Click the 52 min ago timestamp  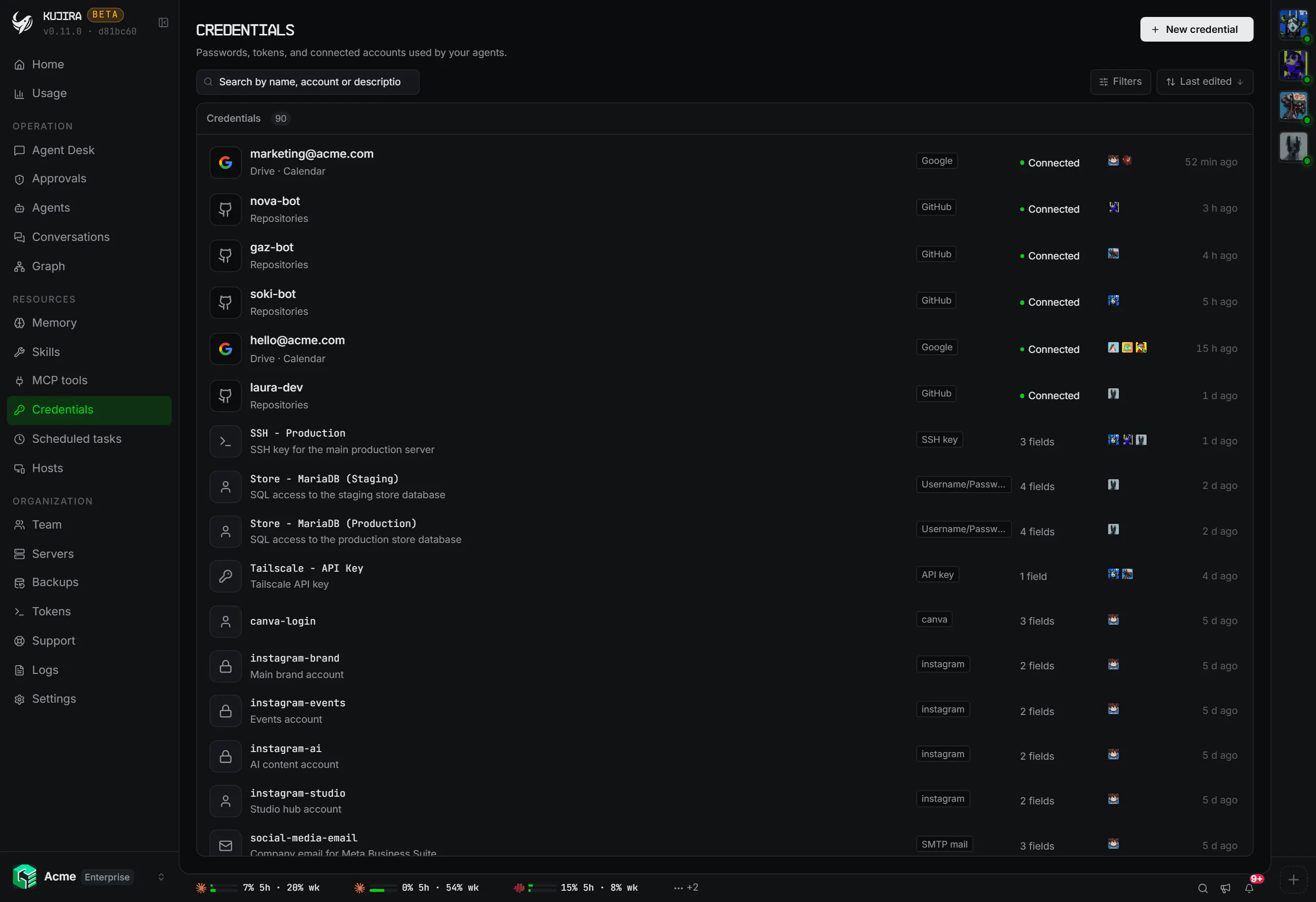[x=1211, y=162]
